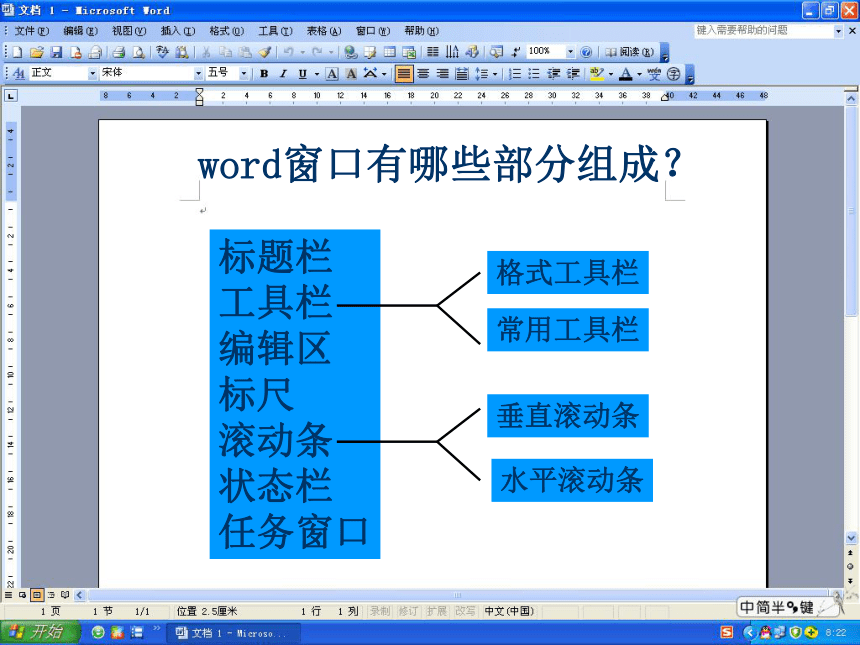Apply the yellow highlight color
The height and width of the screenshot is (645, 860).
click(597, 73)
